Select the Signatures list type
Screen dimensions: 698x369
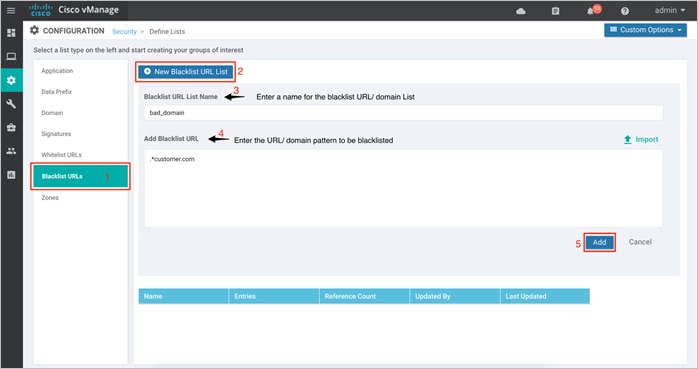pyautogui.click(x=56, y=134)
